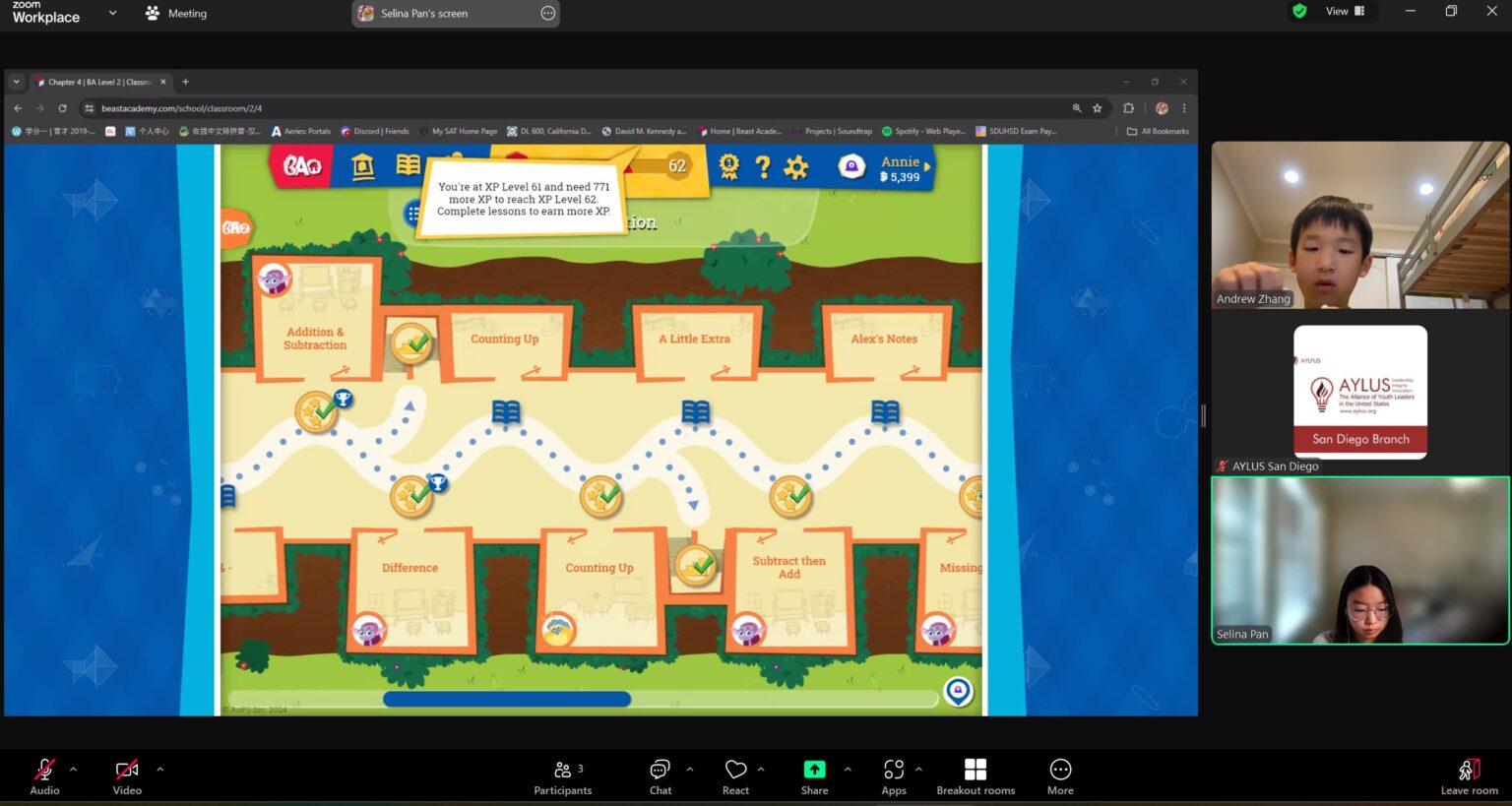The image size is (1512, 806).
Task: Open the browser tab search chevron
Action: [x=17, y=82]
